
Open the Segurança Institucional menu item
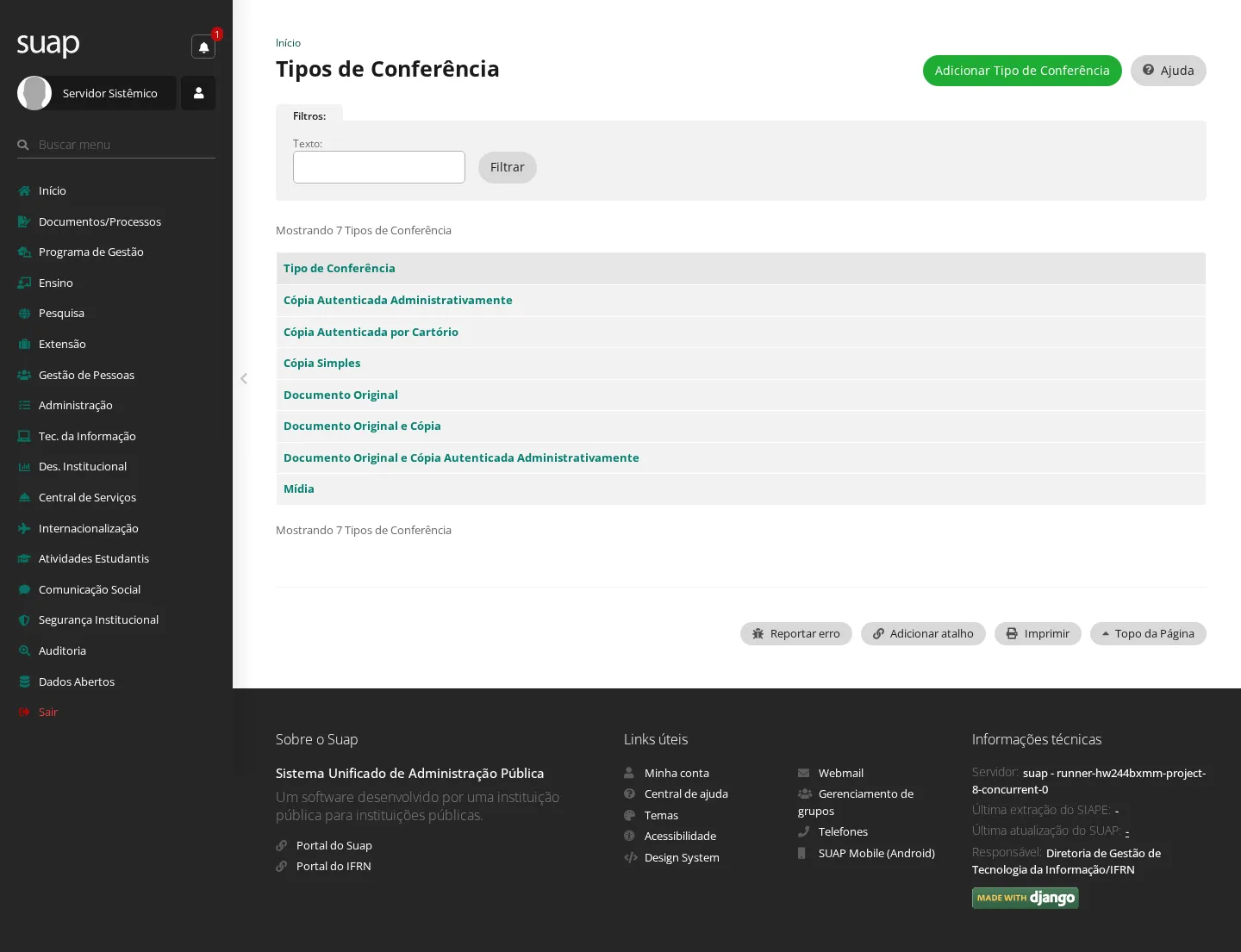click(x=98, y=620)
